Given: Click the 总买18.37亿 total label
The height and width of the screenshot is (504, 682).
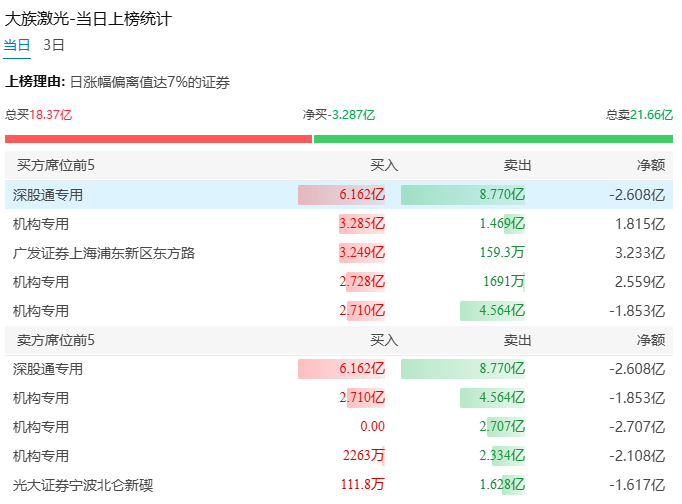Looking at the screenshot, I should tap(38, 115).
